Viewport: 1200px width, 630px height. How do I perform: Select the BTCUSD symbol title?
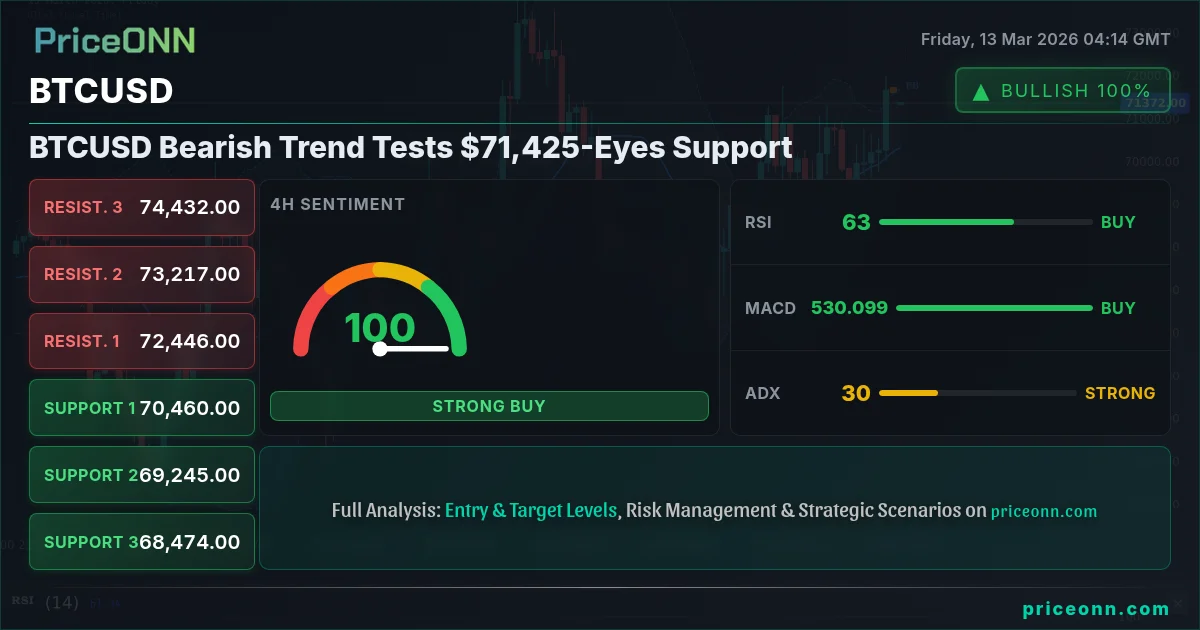(101, 91)
